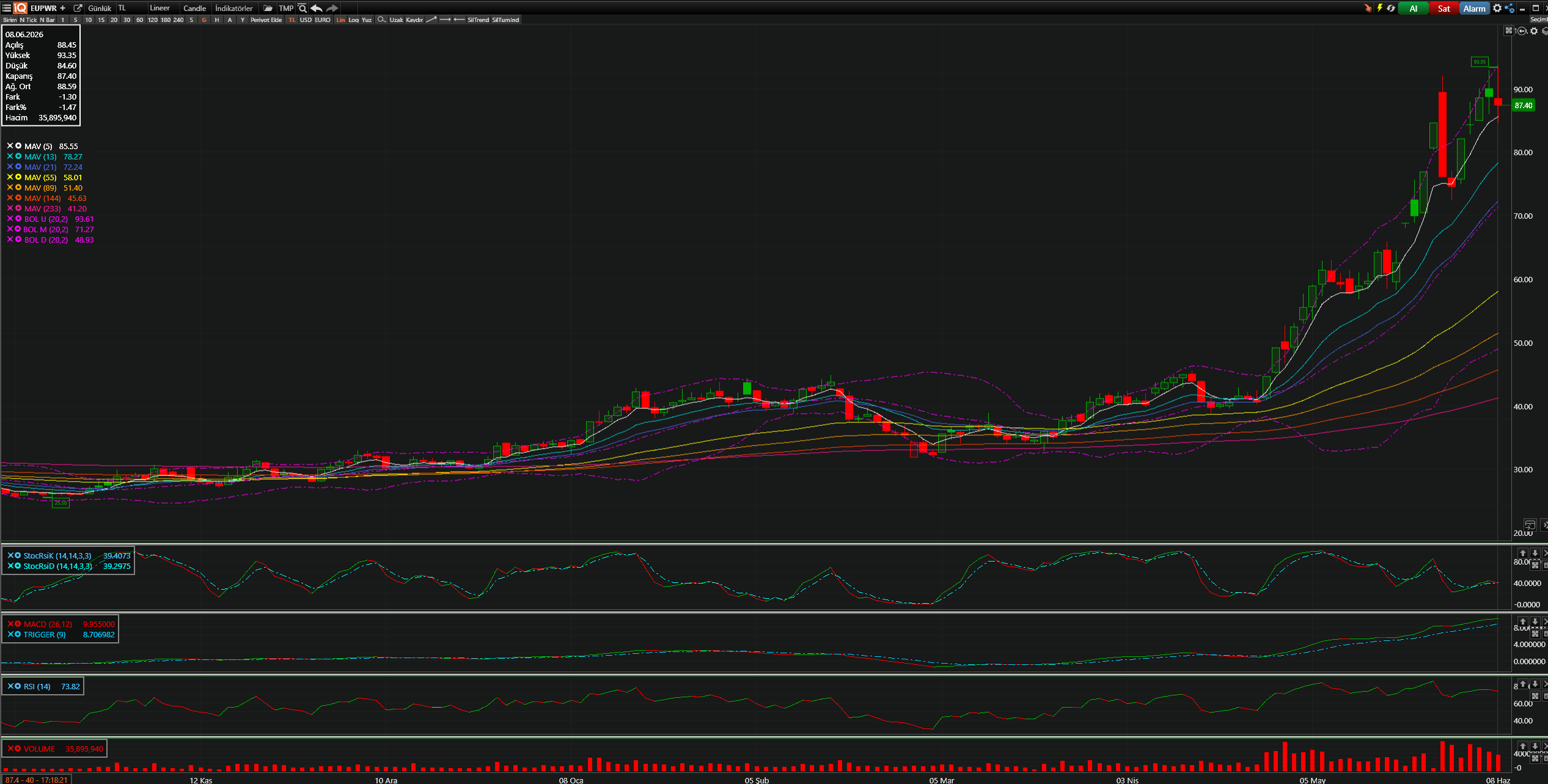The width and height of the screenshot is (1548, 784).
Task: Click the red Sat sell button
Action: tap(1443, 8)
